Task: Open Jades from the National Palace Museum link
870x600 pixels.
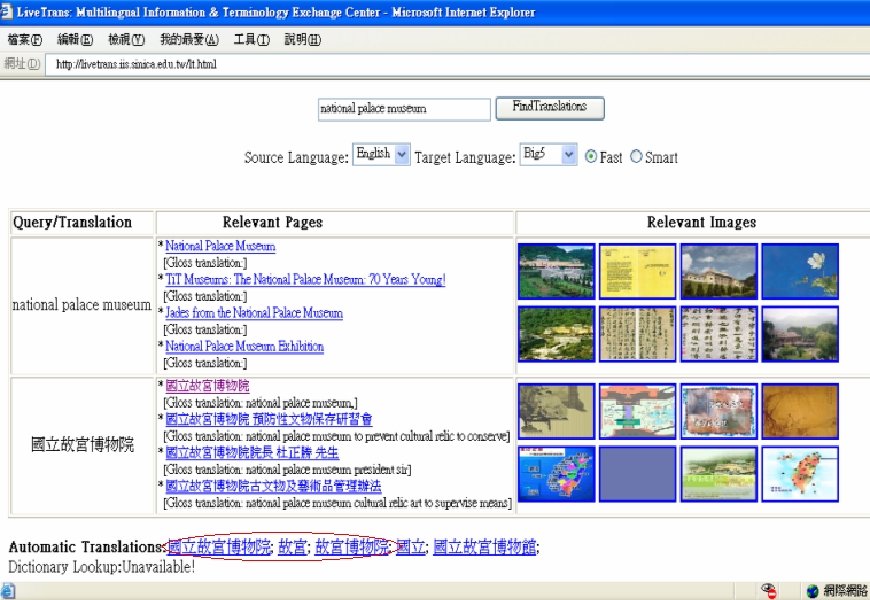Action: (254, 313)
